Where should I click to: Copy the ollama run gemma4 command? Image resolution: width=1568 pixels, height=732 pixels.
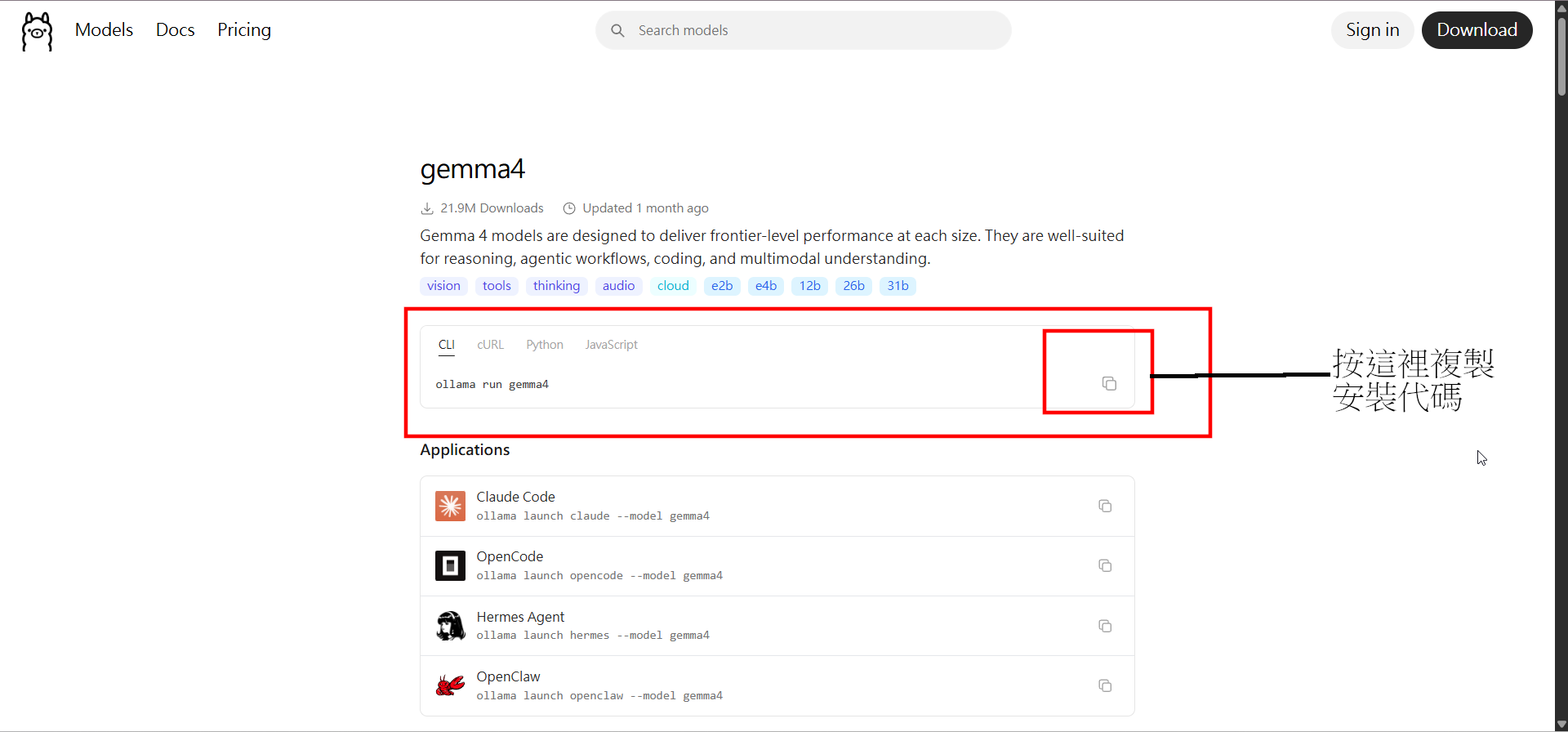(1109, 383)
